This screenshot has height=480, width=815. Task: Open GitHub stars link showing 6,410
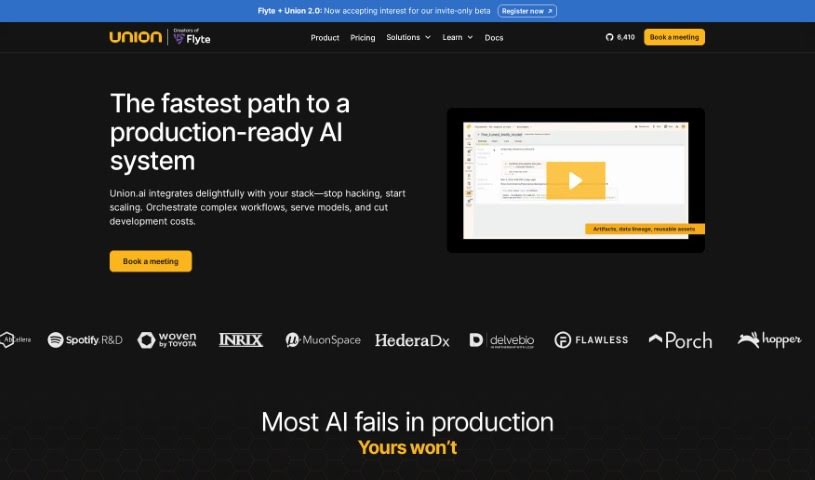coord(620,37)
